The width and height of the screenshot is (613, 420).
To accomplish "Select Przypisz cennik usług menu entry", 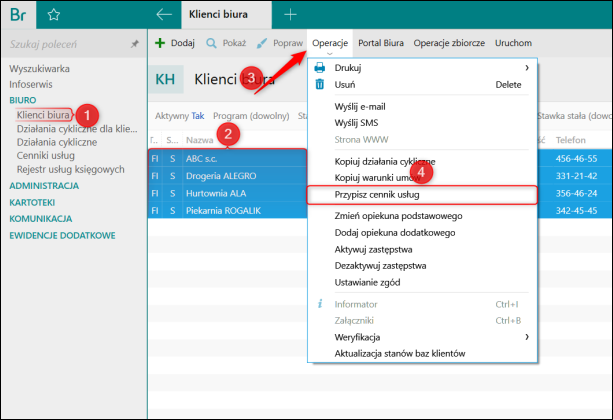I will 376,194.
